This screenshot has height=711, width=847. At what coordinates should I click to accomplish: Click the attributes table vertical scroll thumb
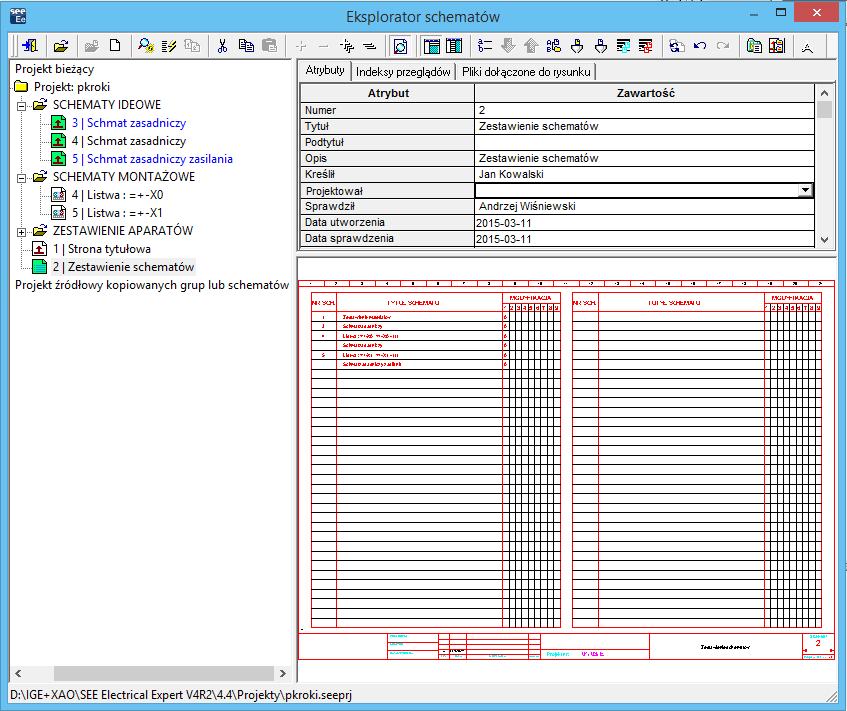tap(824, 109)
